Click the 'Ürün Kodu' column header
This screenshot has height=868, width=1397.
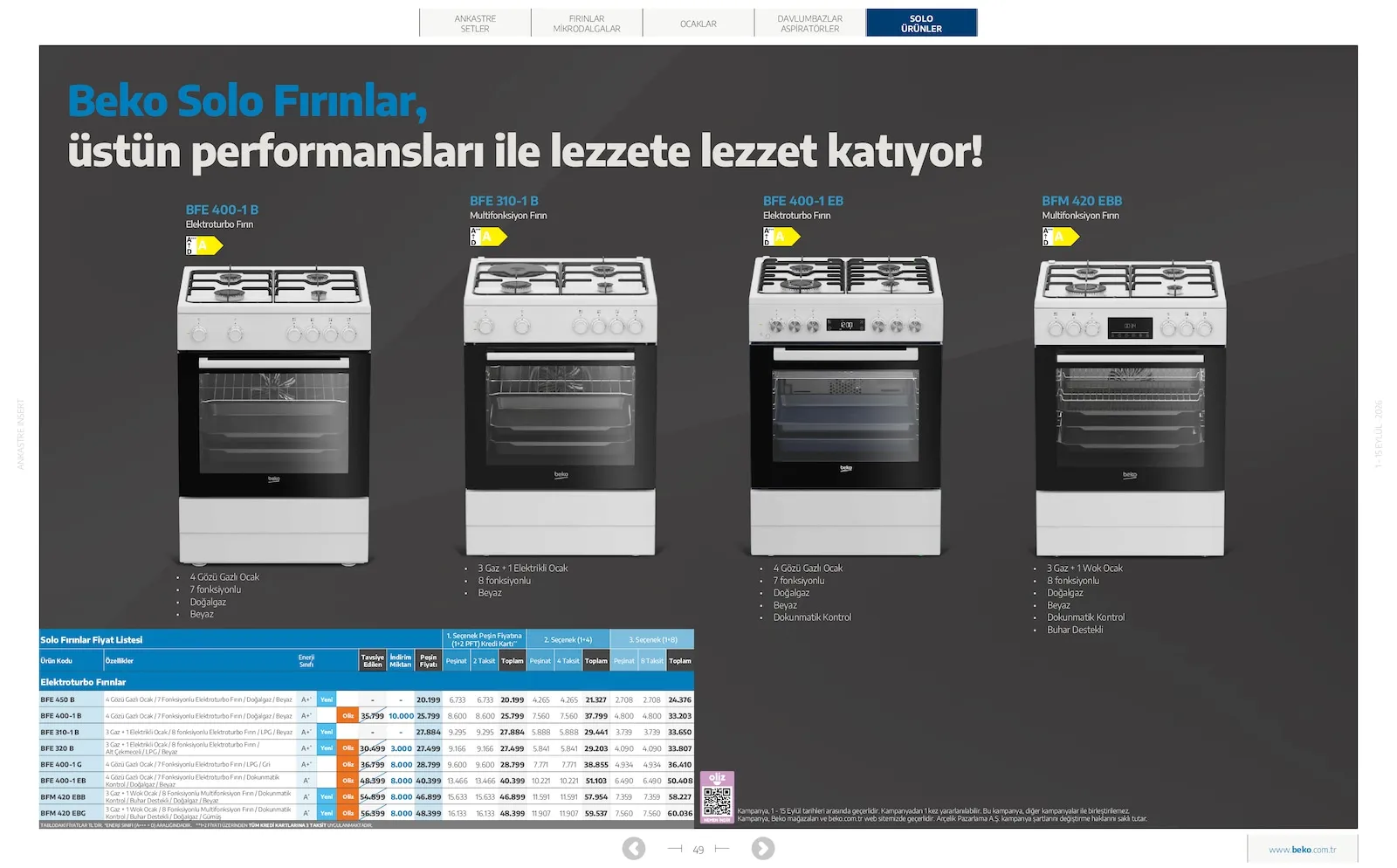point(57,661)
